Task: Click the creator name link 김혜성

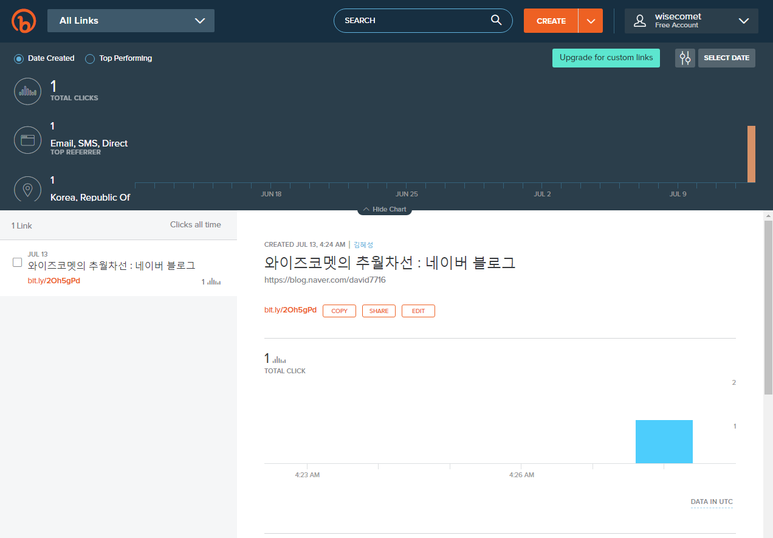Action: [x=363, y=245]
